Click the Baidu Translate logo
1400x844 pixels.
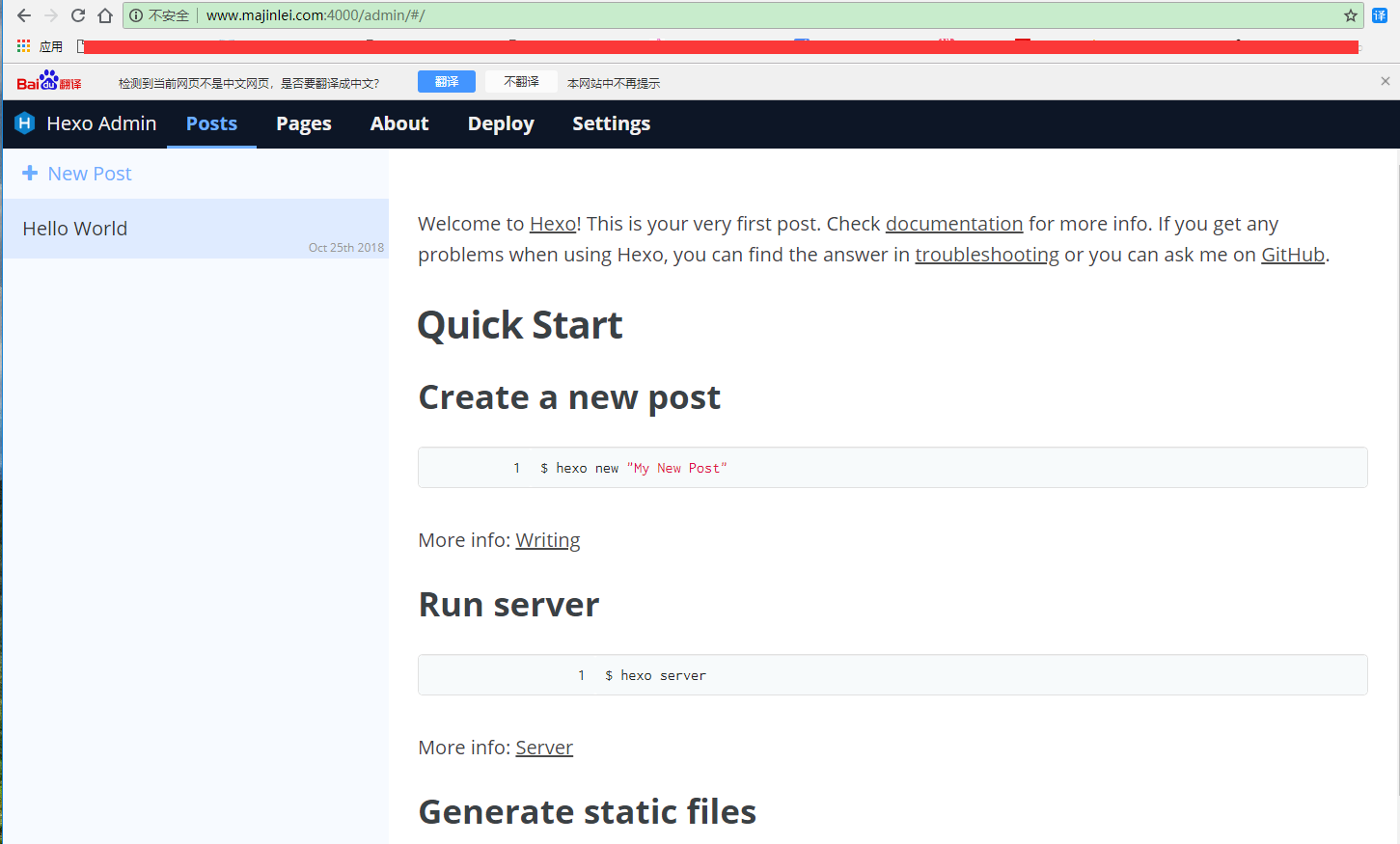49,82
